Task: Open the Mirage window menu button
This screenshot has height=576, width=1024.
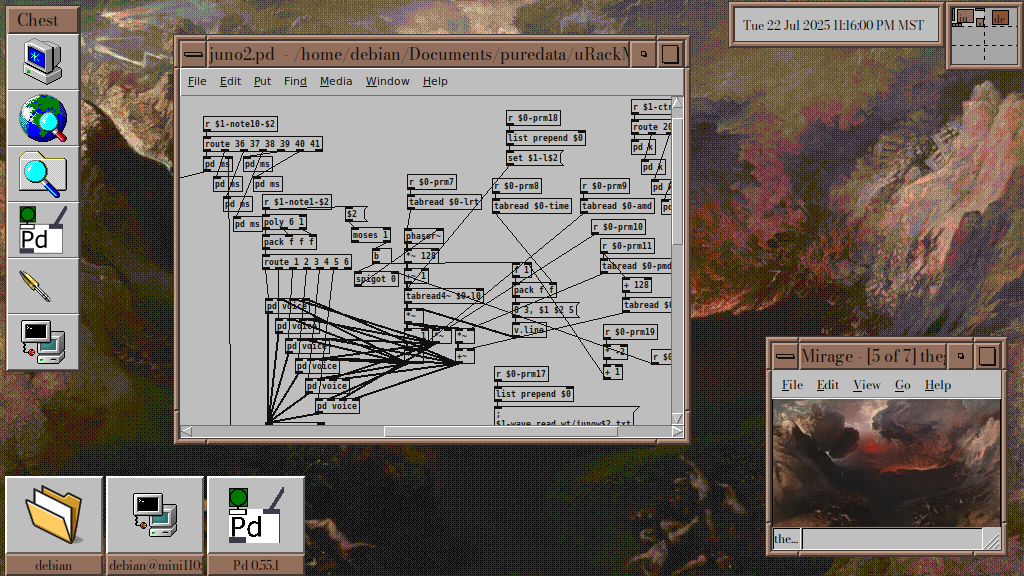Action: (x=785, y=357)
